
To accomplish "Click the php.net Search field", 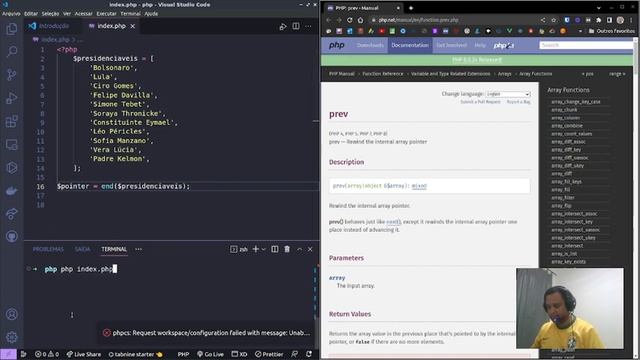I will pyautogui.click(x=586, y=45).
